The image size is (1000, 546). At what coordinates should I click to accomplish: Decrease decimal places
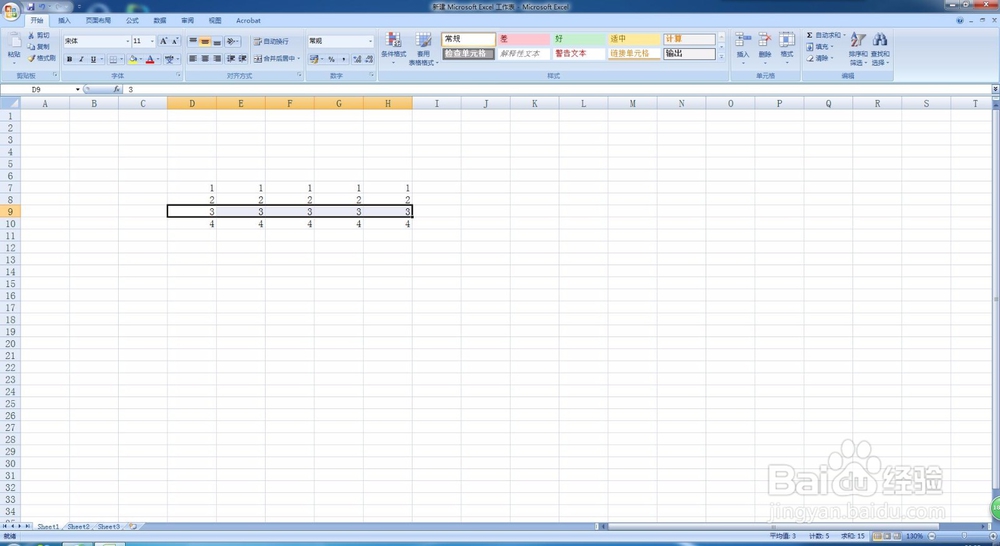[369, 59]
